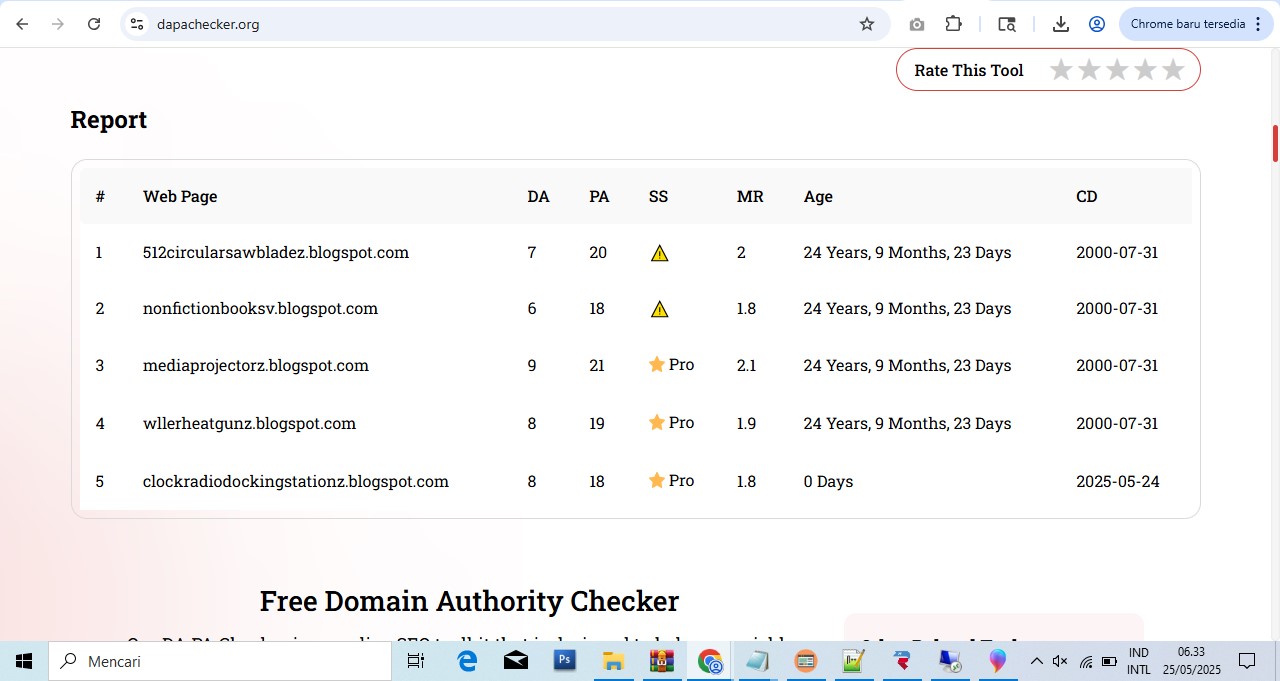Click the page vertical scrollbar thumb
Viewport: 1280px width, 681px height.
click(1275, 143)
